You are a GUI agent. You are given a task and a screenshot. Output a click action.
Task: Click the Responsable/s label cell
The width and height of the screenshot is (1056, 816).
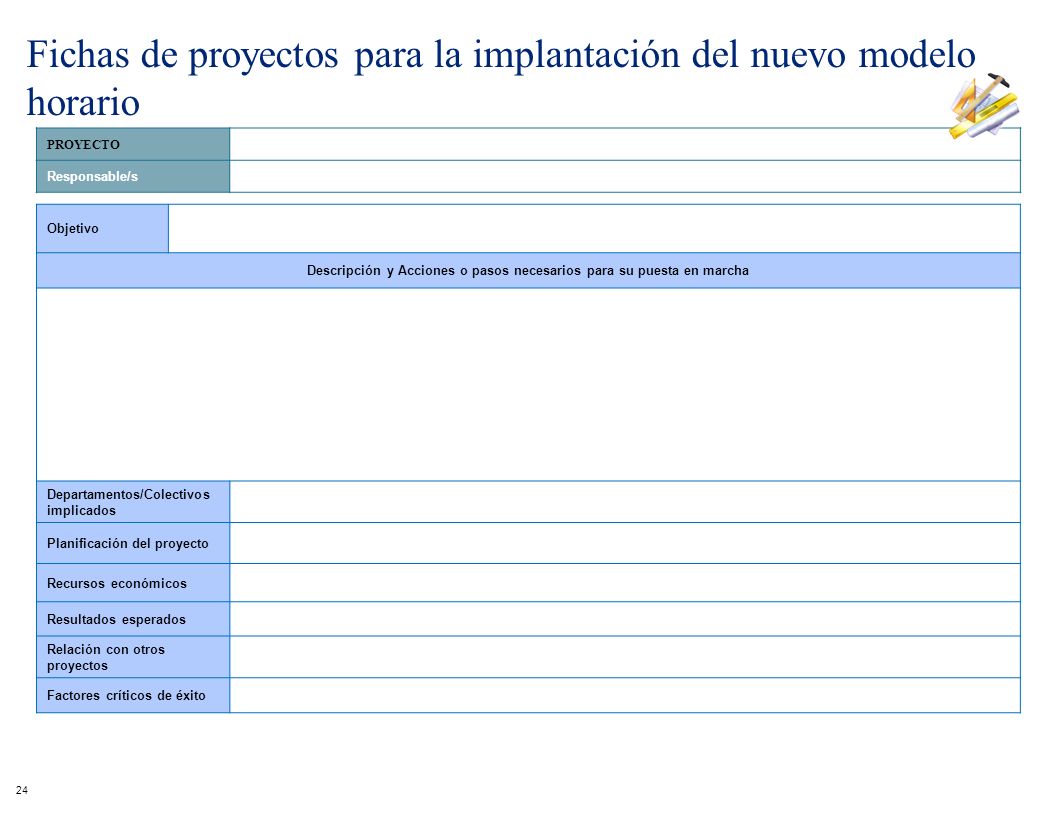click(133, 176)
